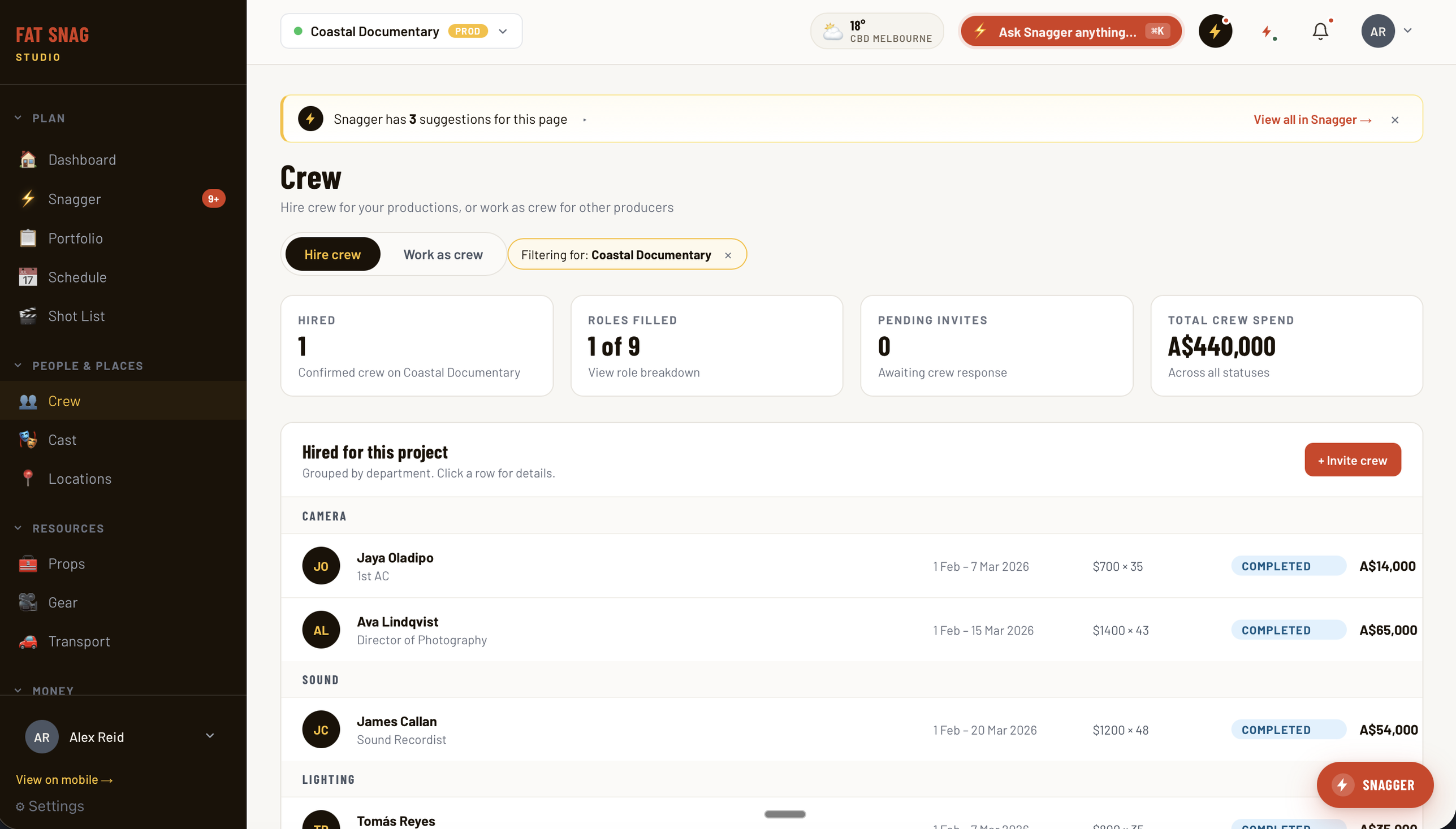Image resolution: width=1456 pixels, height=829 pixels.
Task: Click the ⌘K shortcut badge
Action: (x=1157, y=31)
